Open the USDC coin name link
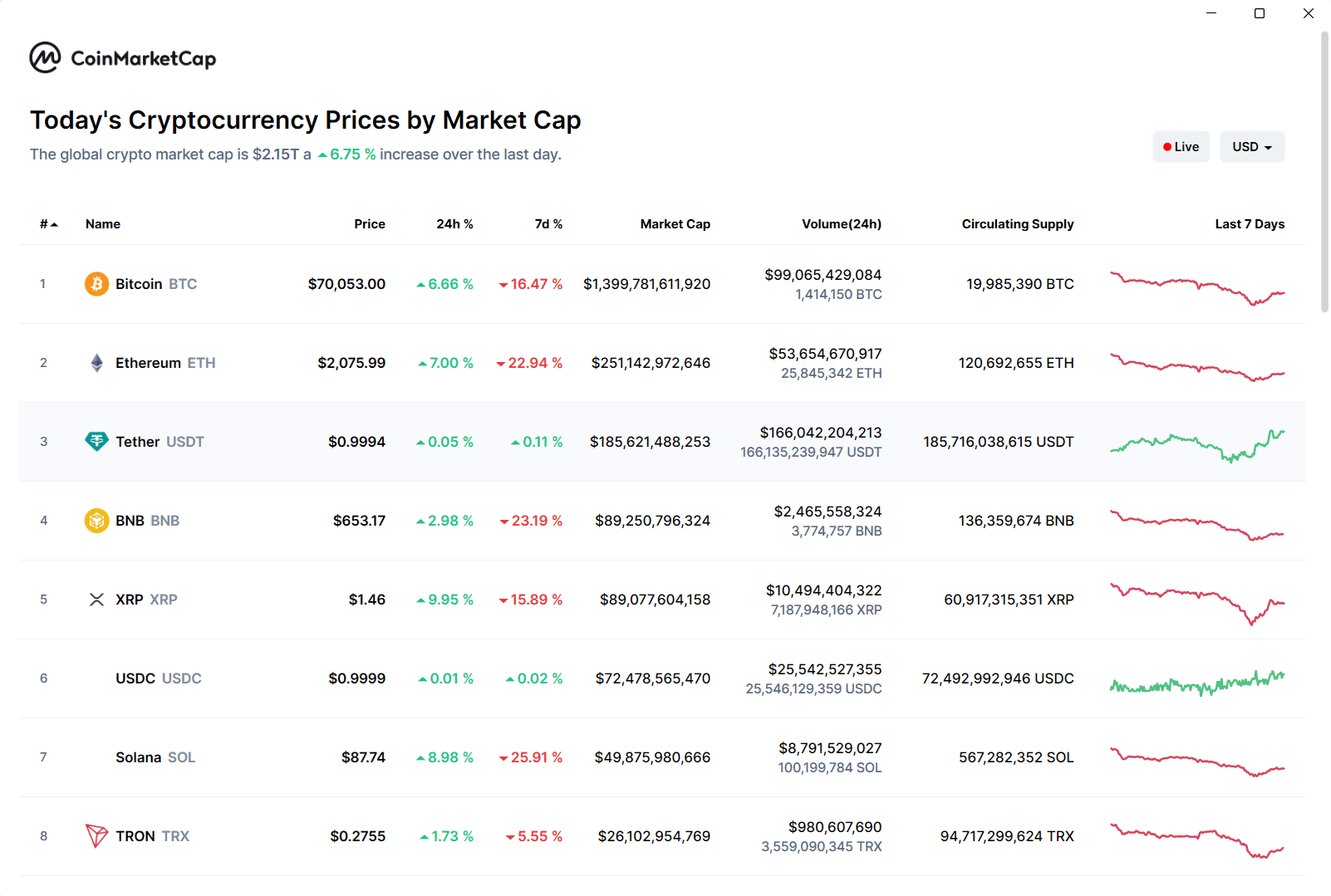Viewport: 1331px width, 896px height. pos(158,678)
